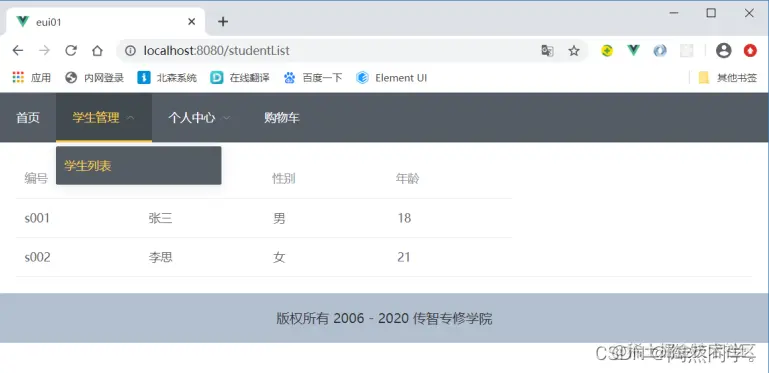Open the 在线翻译 bookmark
The height and width of the screenshot is (373, 769).
click(x=240, y=77)
